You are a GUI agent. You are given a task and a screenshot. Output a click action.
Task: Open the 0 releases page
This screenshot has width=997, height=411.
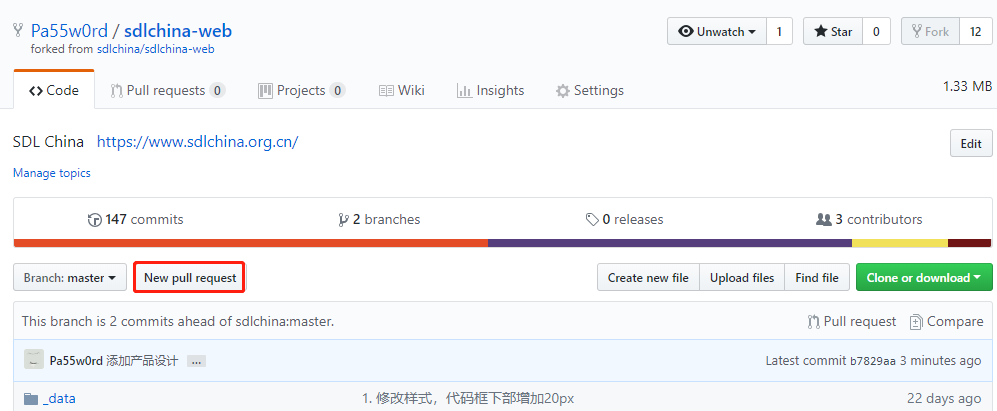click(625, 219)
